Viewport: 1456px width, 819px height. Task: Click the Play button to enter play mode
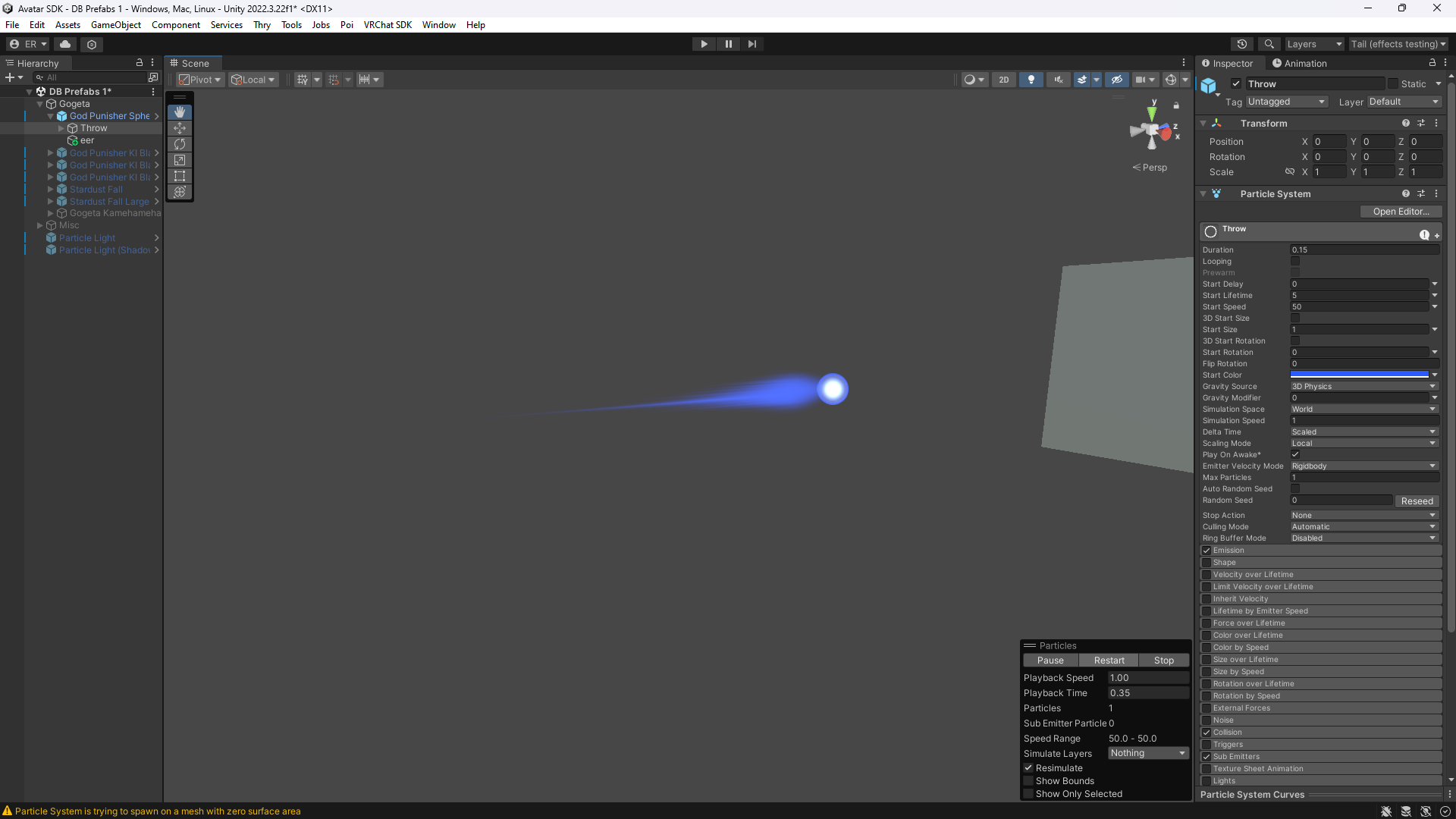coord(704,44)
